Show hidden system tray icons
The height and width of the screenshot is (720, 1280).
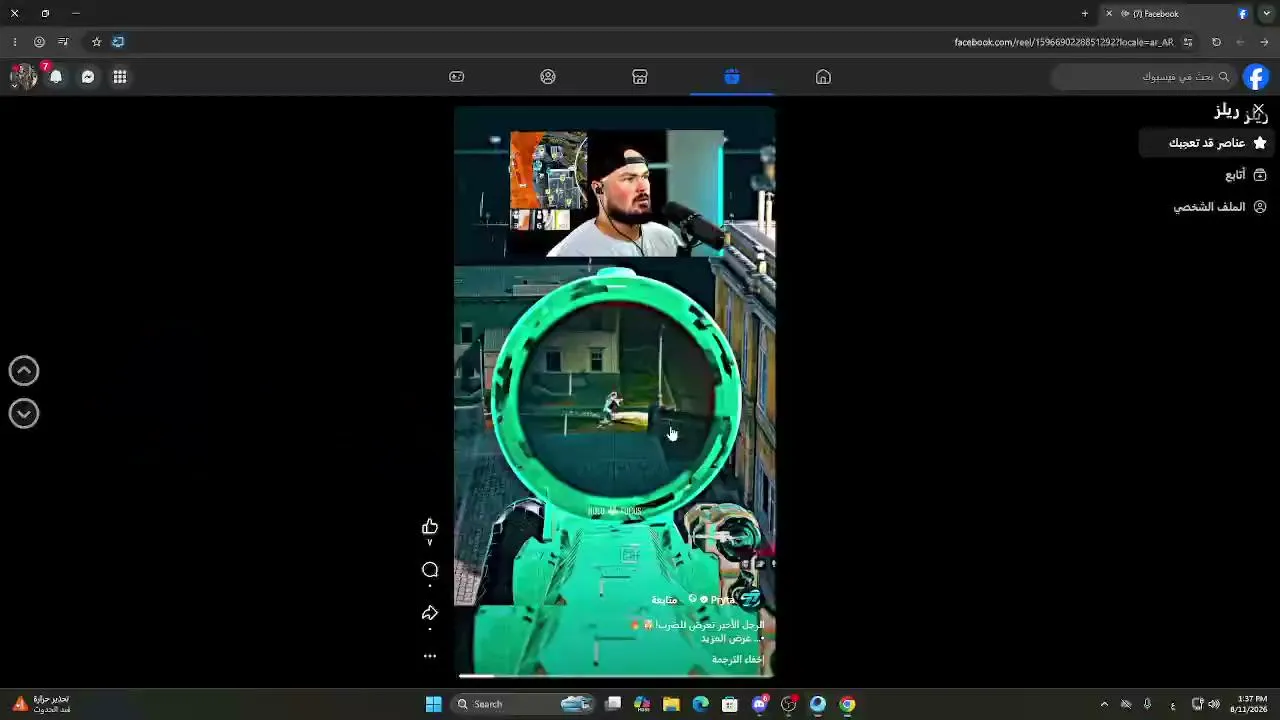click(1104, 704)
